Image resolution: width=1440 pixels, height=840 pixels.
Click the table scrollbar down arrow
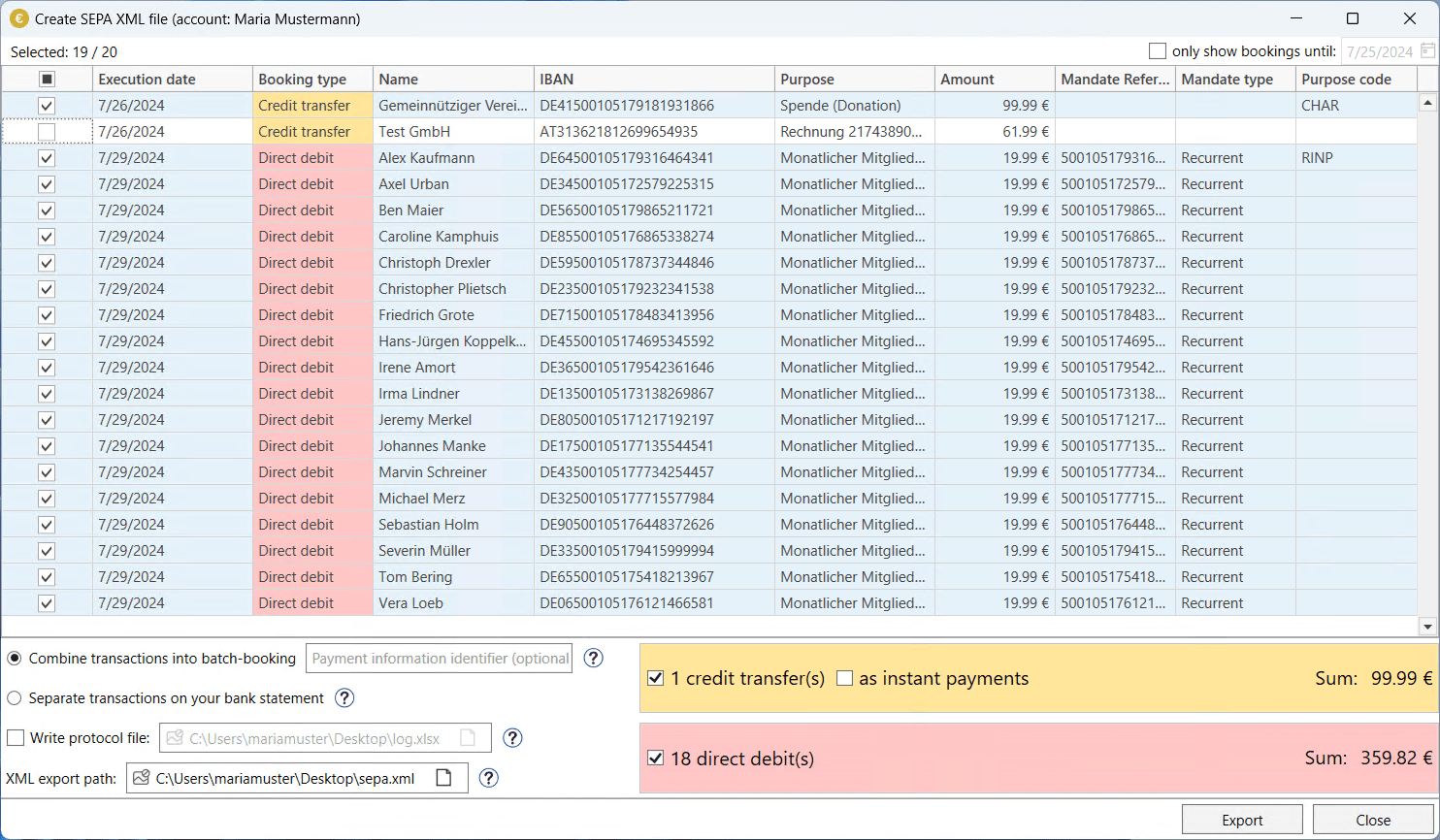[x=1427, y=627]
